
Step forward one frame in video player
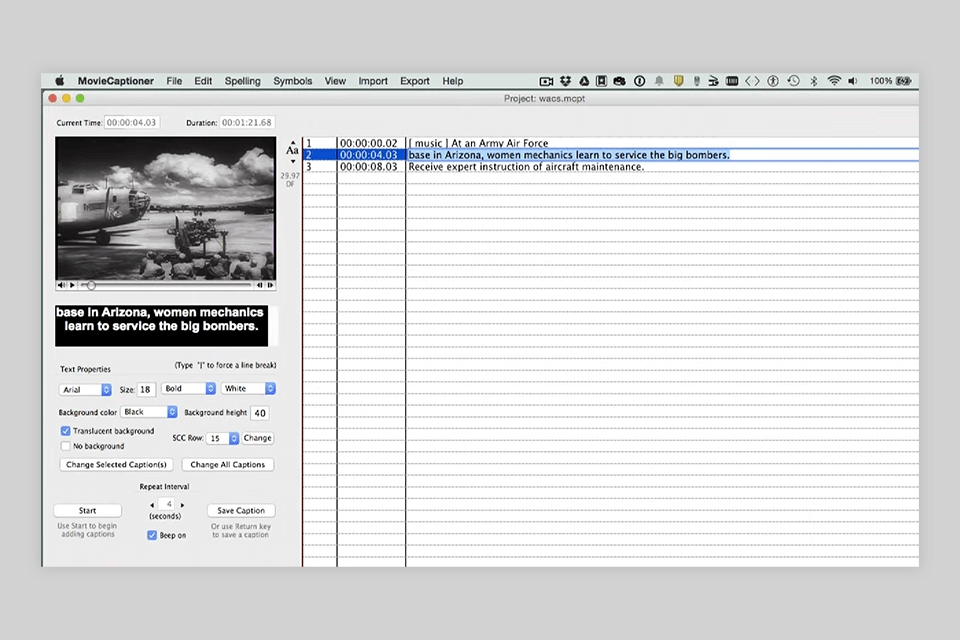(268, 285)
